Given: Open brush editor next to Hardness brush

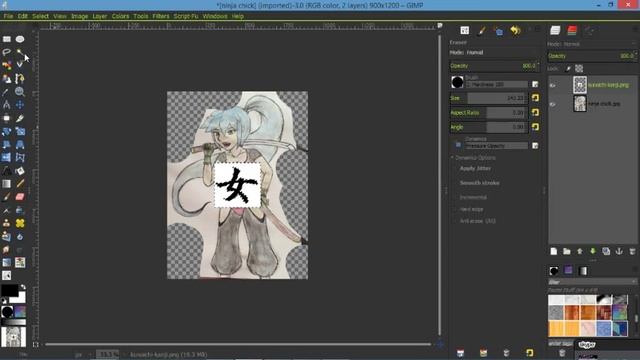Looking at the screenshot, I should tap(535, 84).
